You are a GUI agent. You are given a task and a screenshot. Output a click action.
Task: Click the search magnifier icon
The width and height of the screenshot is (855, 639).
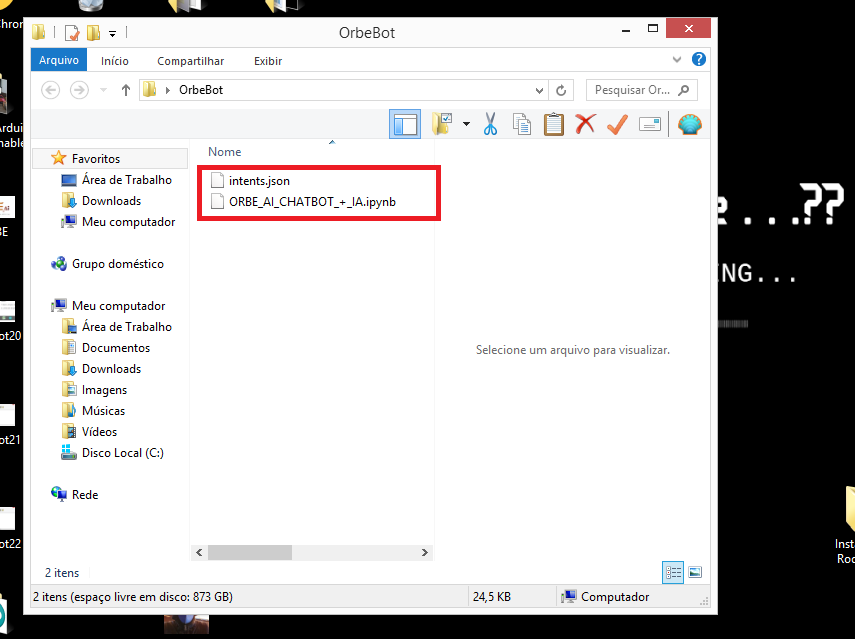[x=684, y=90]
